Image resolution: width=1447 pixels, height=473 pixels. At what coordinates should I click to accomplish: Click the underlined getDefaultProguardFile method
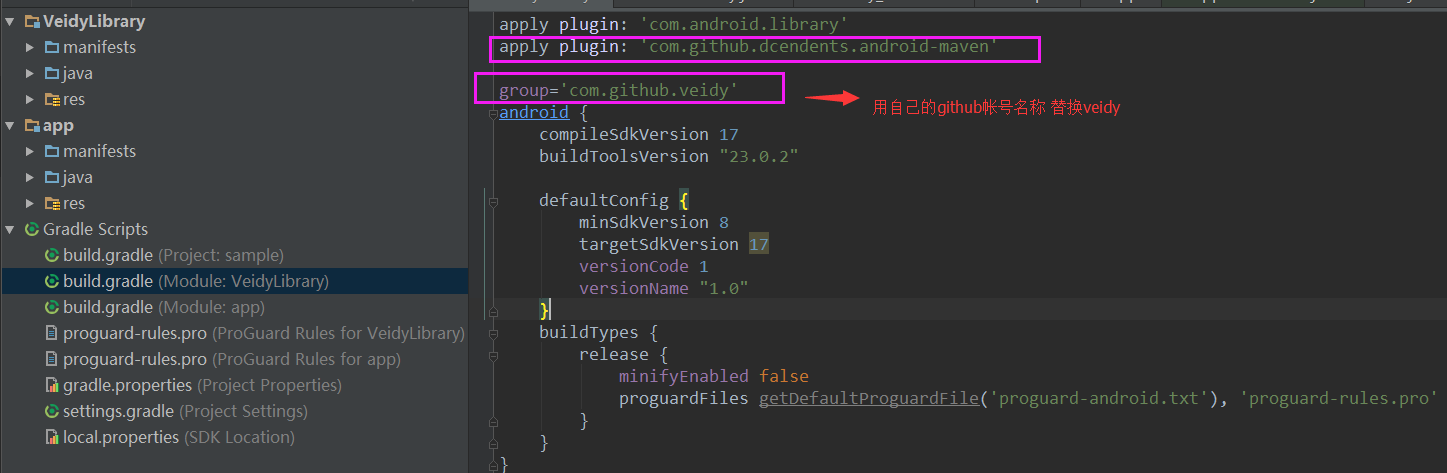pyautogui.click(x=868, y=399)
